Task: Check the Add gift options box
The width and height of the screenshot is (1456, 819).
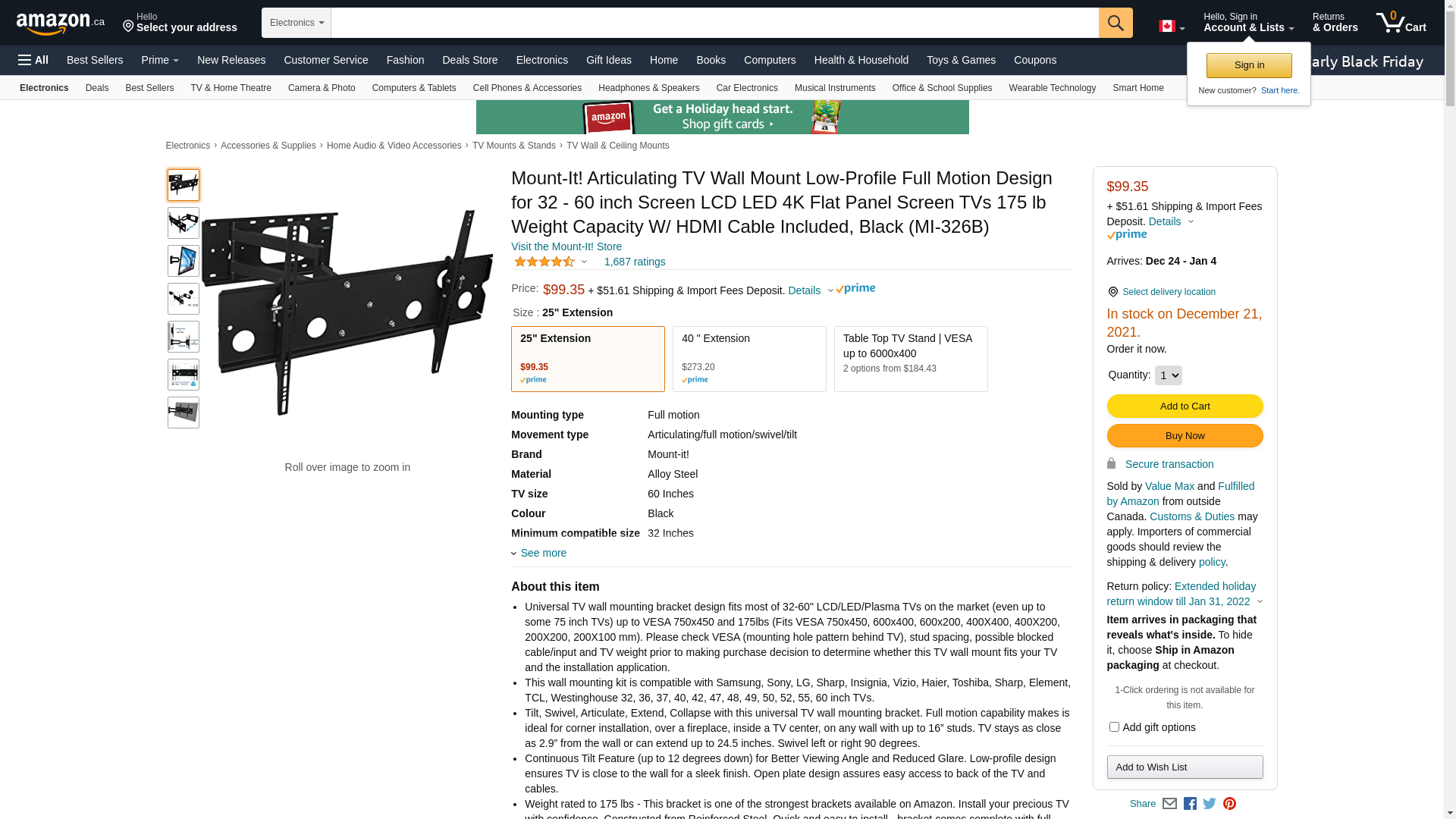Action: coord(1114,727)
